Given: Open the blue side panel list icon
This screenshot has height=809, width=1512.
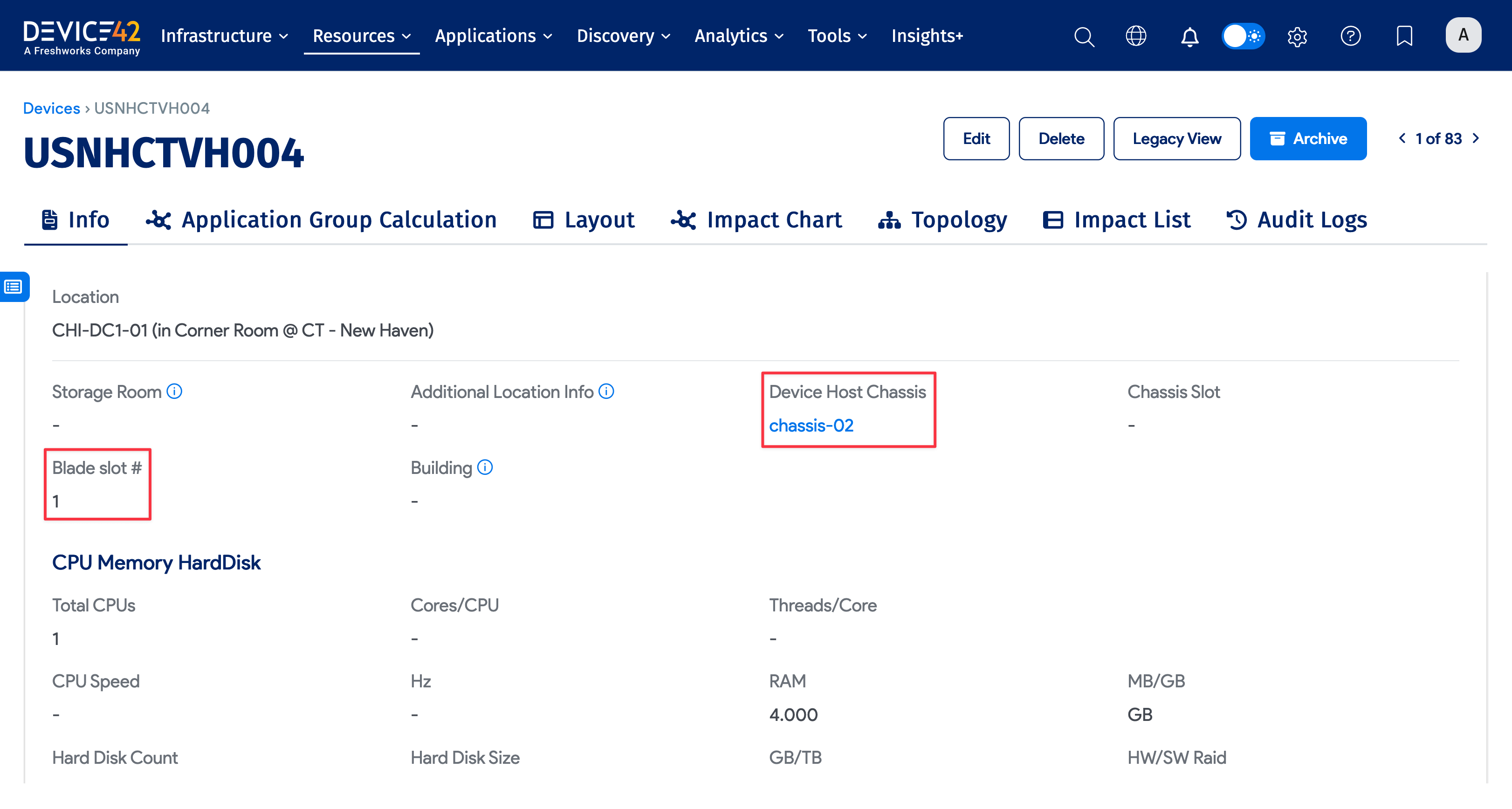Looking at the screenshot, I should point(14,287).
